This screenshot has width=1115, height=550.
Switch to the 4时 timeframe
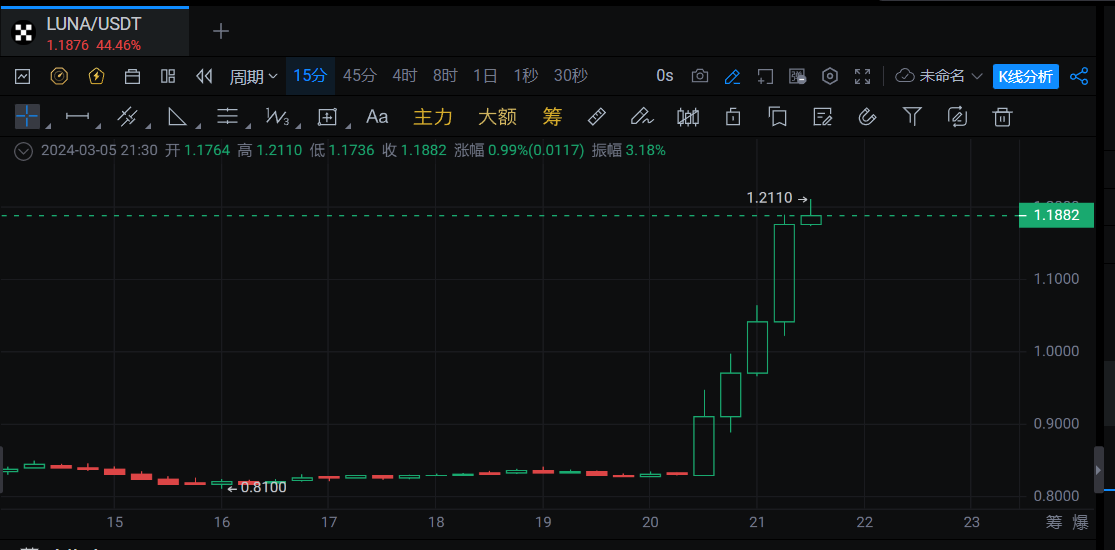click(x=405, y=76)
